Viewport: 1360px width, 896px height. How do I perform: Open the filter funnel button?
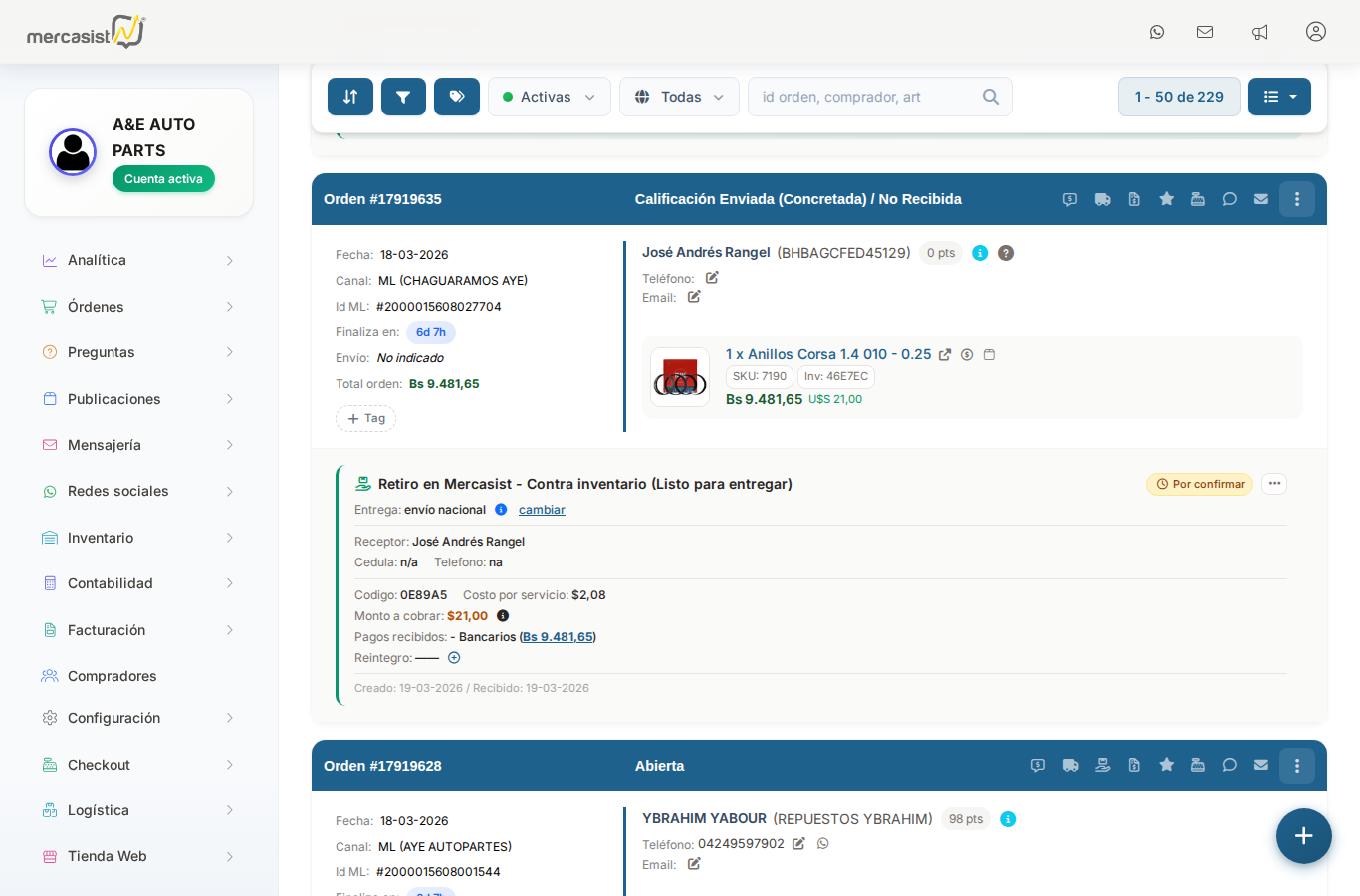point(403,97)
